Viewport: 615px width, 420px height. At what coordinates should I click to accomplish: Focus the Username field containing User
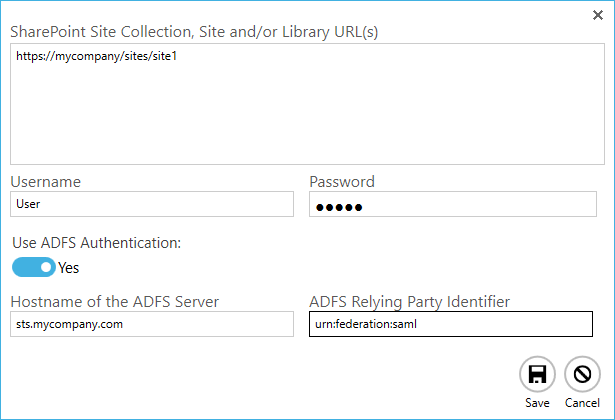(152, 204)
